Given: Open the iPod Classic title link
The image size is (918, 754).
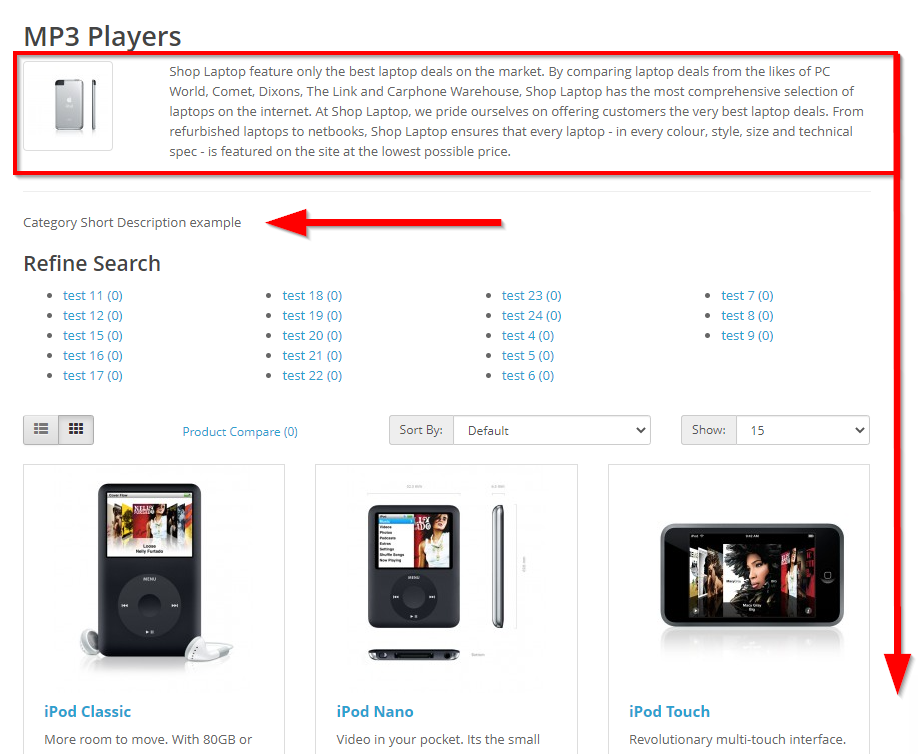Looking at the screenshot, I should coord(87,711).
